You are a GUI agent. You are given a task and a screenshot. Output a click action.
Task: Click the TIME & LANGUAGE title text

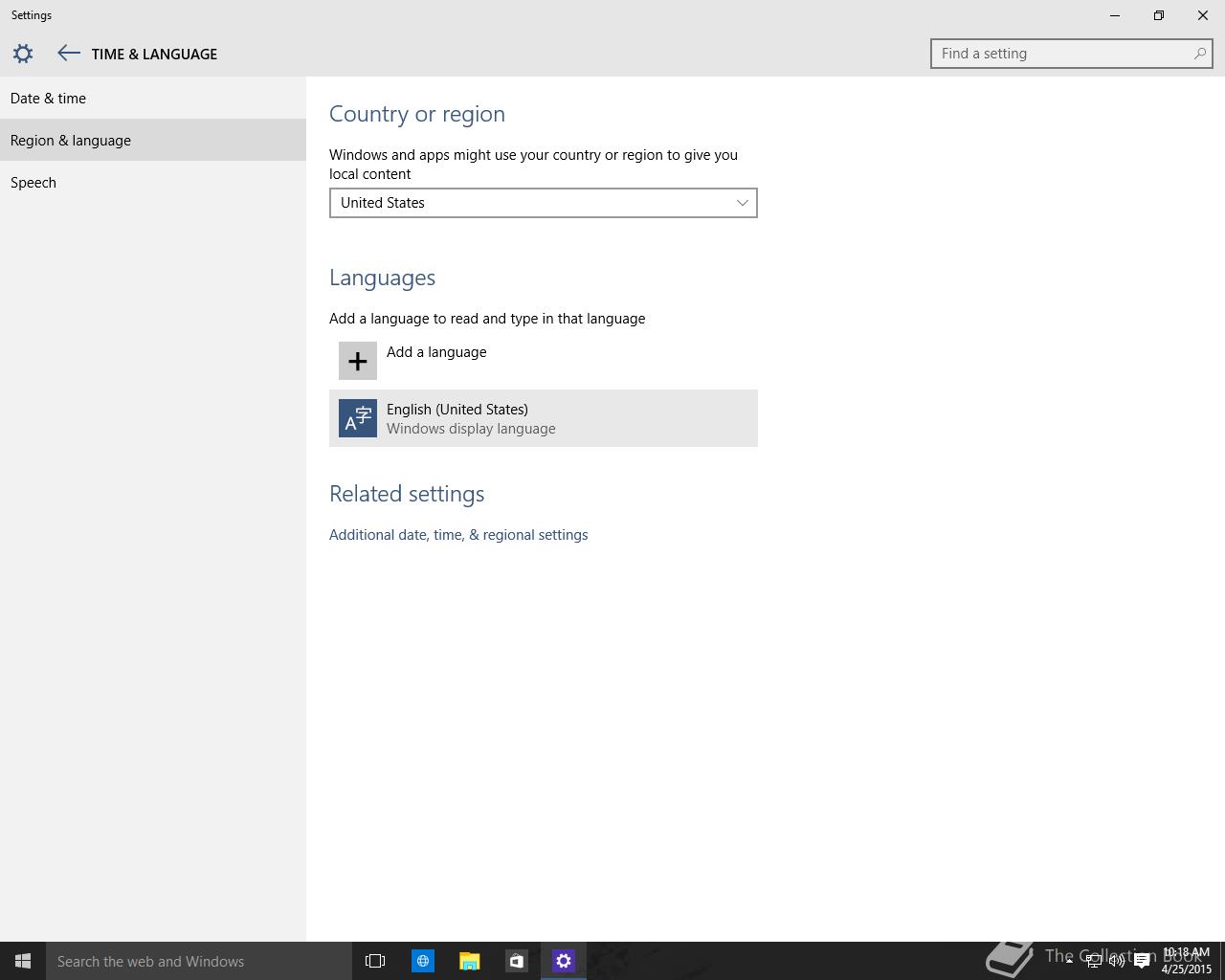point(154,54)
